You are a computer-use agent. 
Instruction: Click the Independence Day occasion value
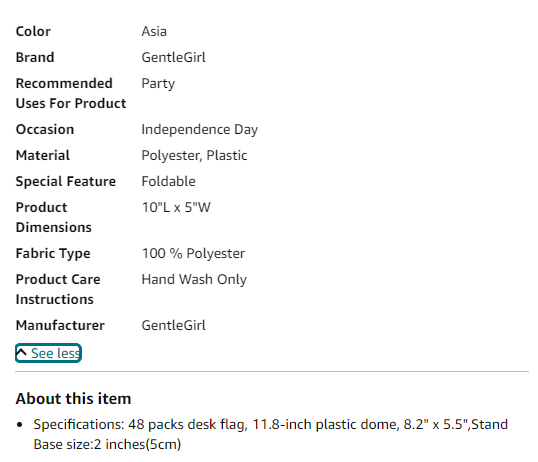tap(200, 130)
